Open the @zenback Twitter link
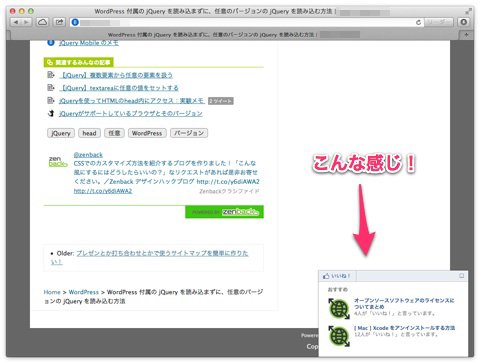The width and height of the screenshot is (480, 363). [88, 155]
